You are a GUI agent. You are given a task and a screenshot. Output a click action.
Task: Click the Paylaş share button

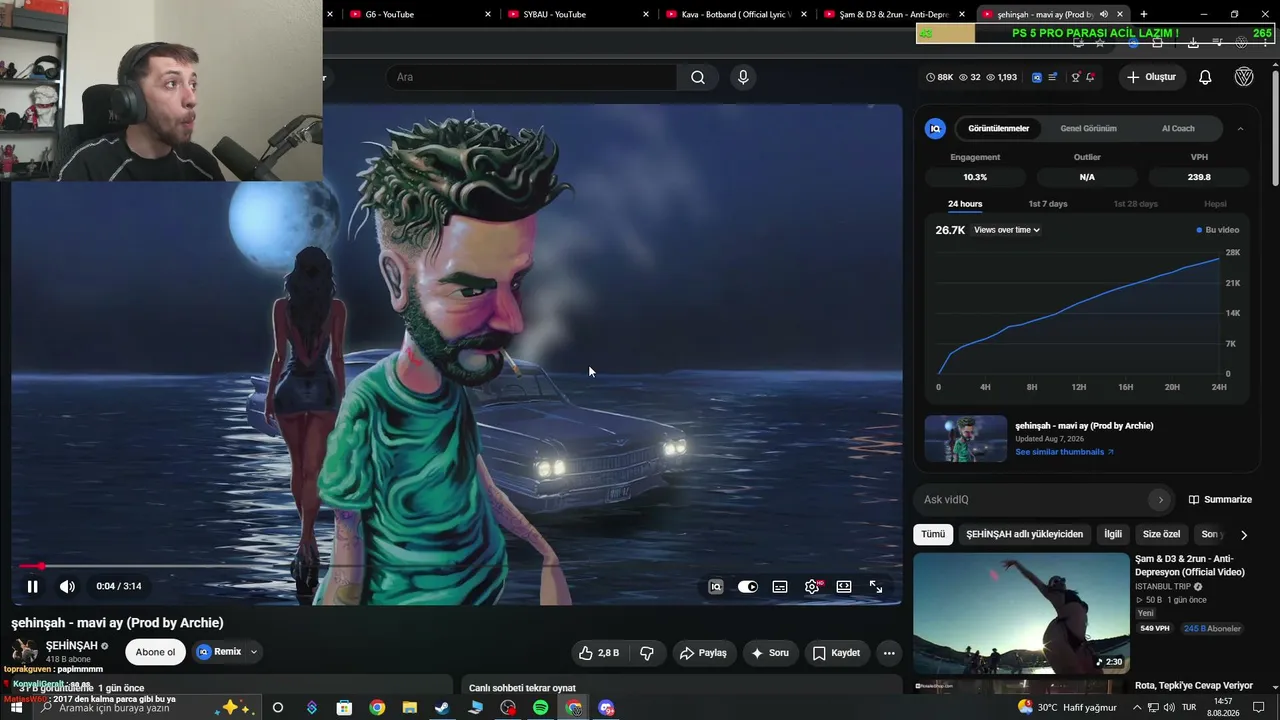[x=703, y=653]
